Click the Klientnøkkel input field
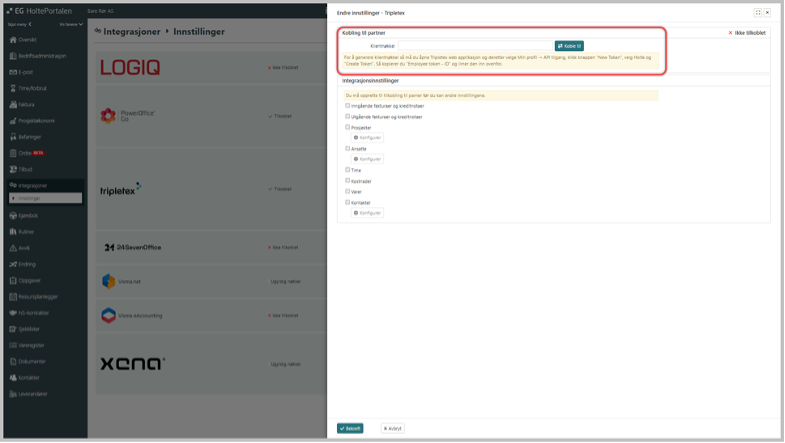 pos(474,46)
